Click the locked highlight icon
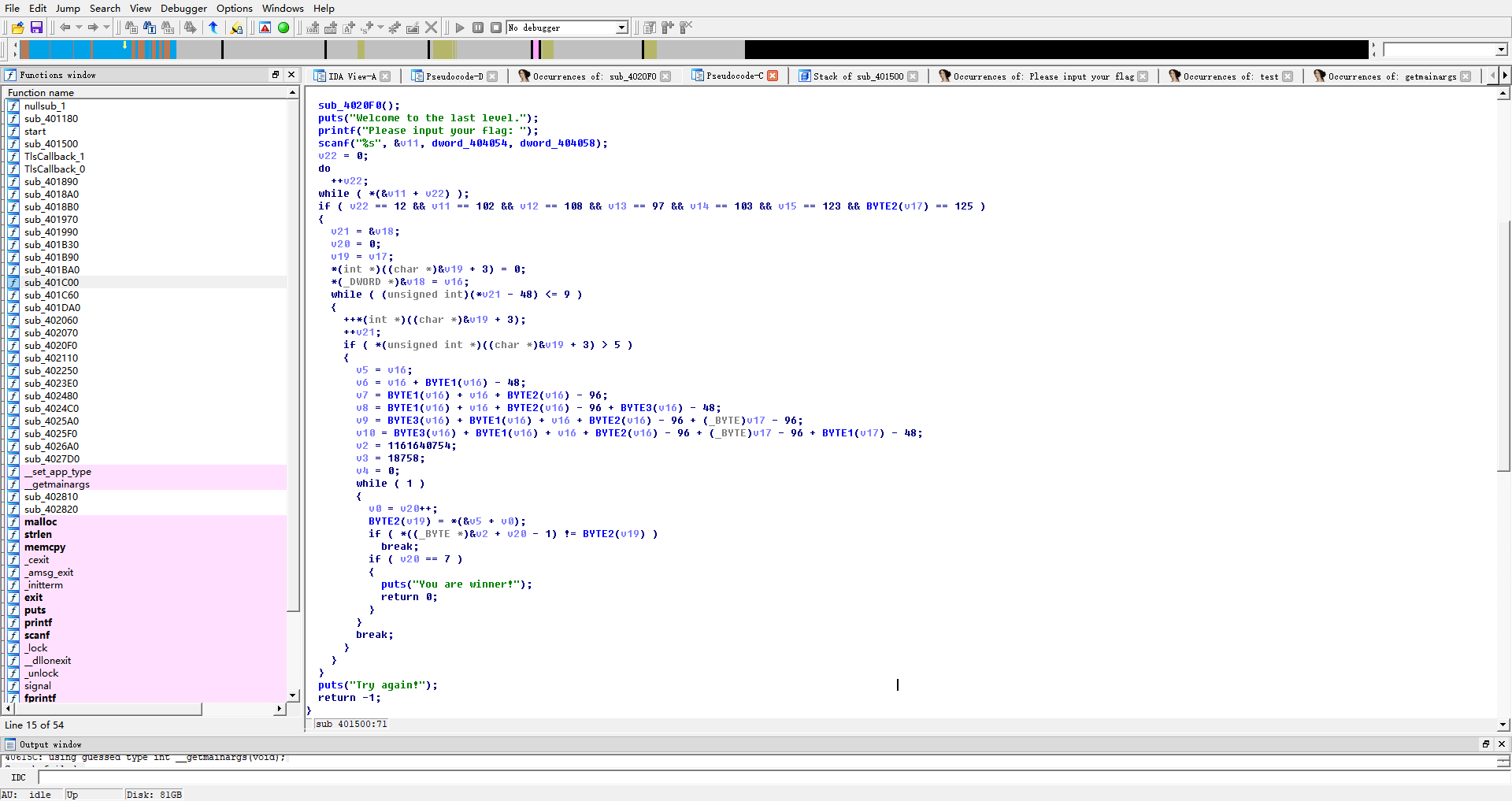The width and height of the screenshot is (1512, 801). [236, 28]
